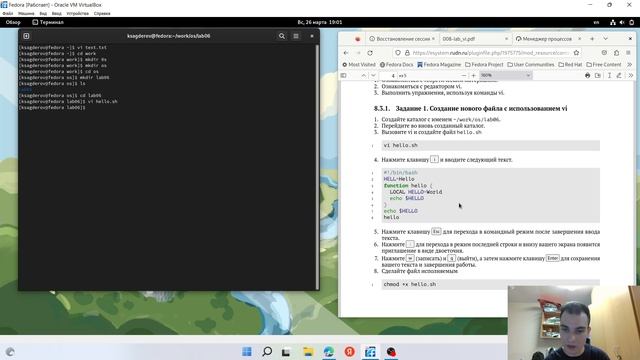The image size is (640, 360).
Task: Go to previous PDF page arrow
Action: (x=364, y=76)
